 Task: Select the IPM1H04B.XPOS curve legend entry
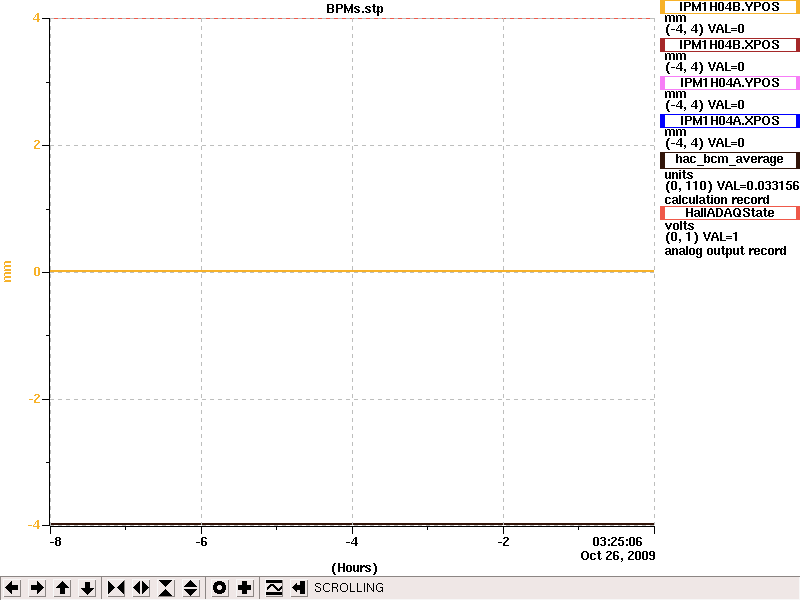730,45
